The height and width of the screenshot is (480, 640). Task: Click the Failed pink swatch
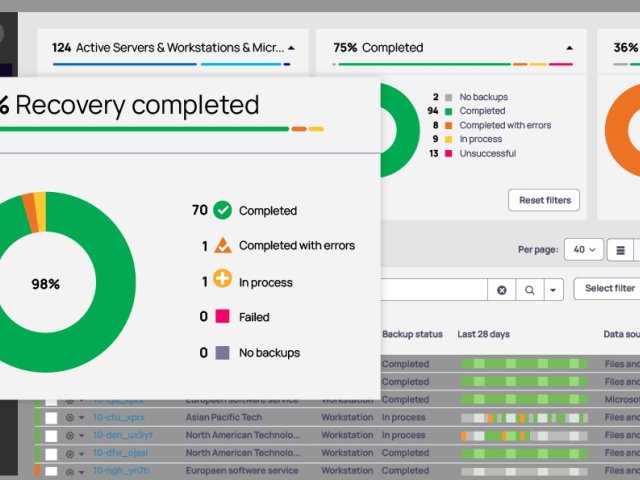click(x=222, y=316)
